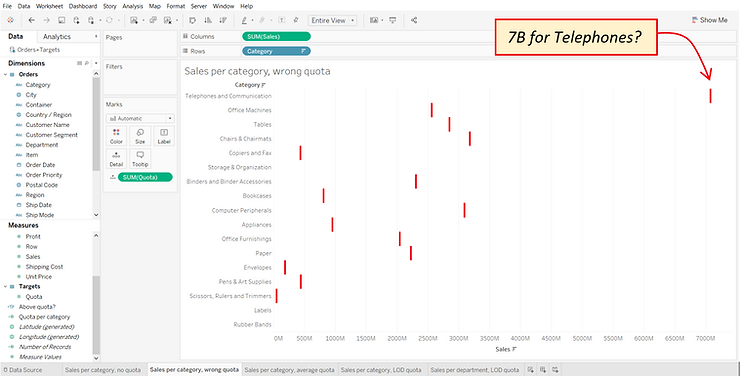This screenshot has height=376, width=740.
Task: Click the Category pill on Rows
Action: tap(276, 51)
